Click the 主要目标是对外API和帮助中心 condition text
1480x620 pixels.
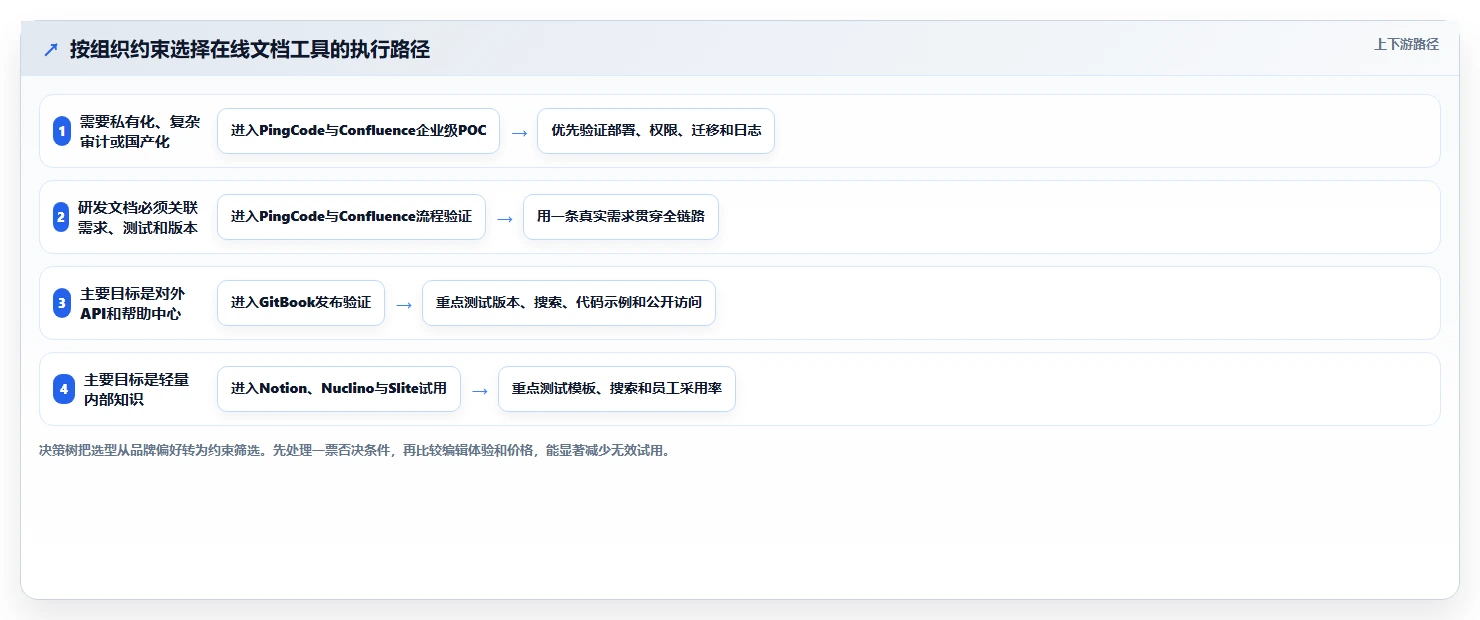tap(134, 303)
